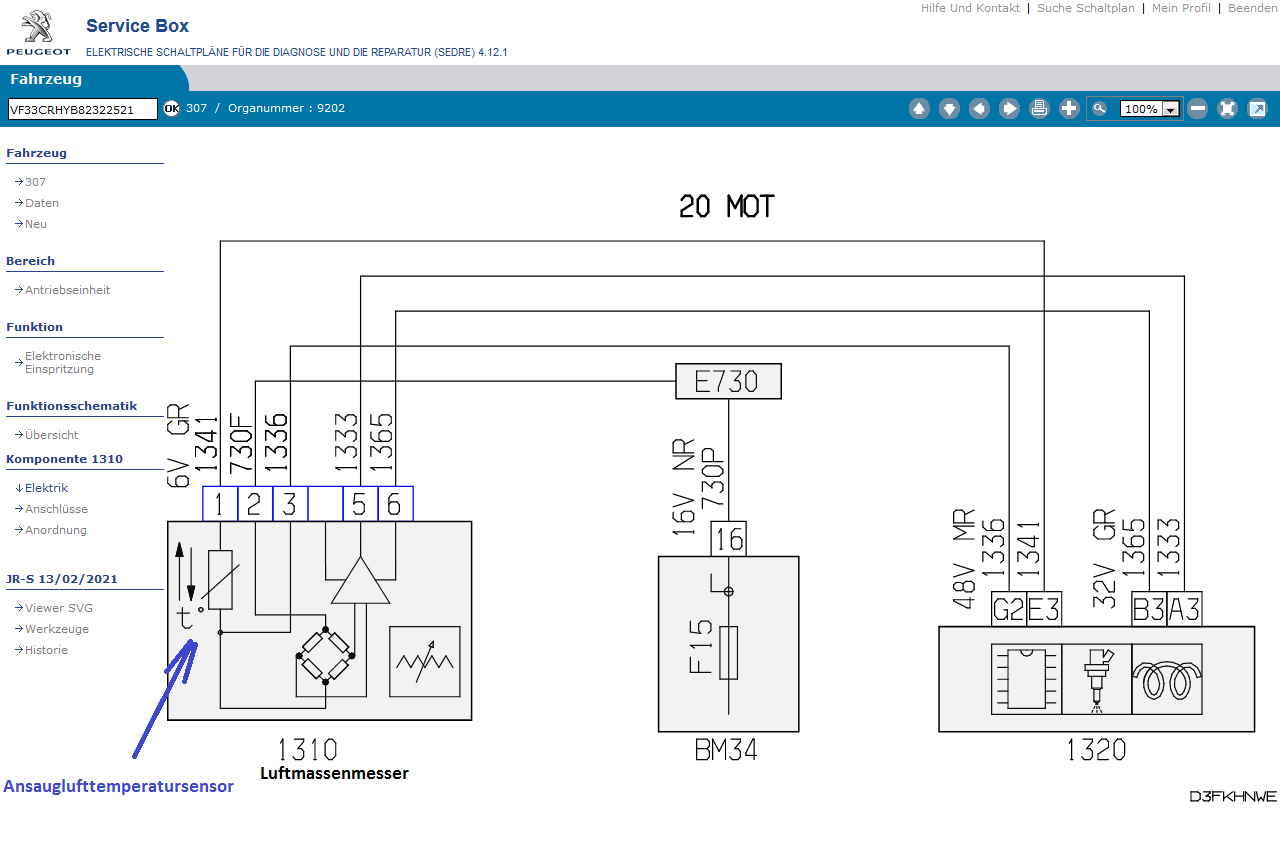Image resolution: width=1280 pixels, height=863 pixels.
Task: Open diagram in new window icon
Action: coord(1257,109)
